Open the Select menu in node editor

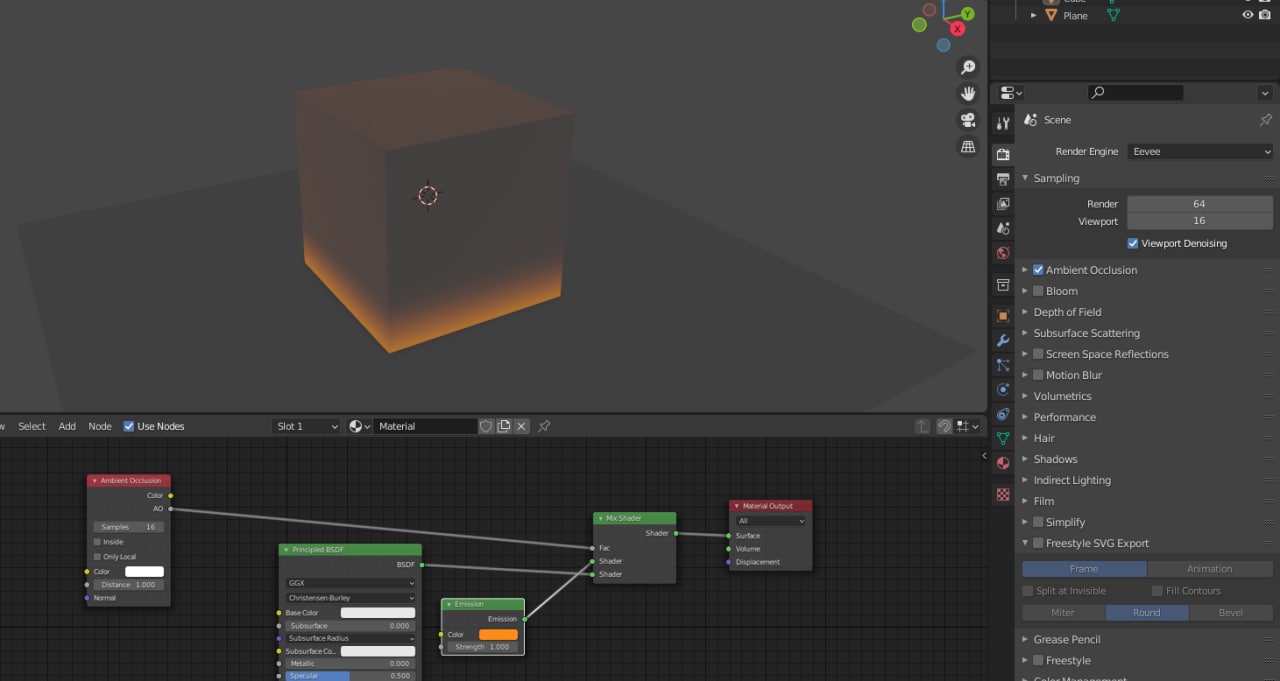pyautogui.click(x=32, y=426)
